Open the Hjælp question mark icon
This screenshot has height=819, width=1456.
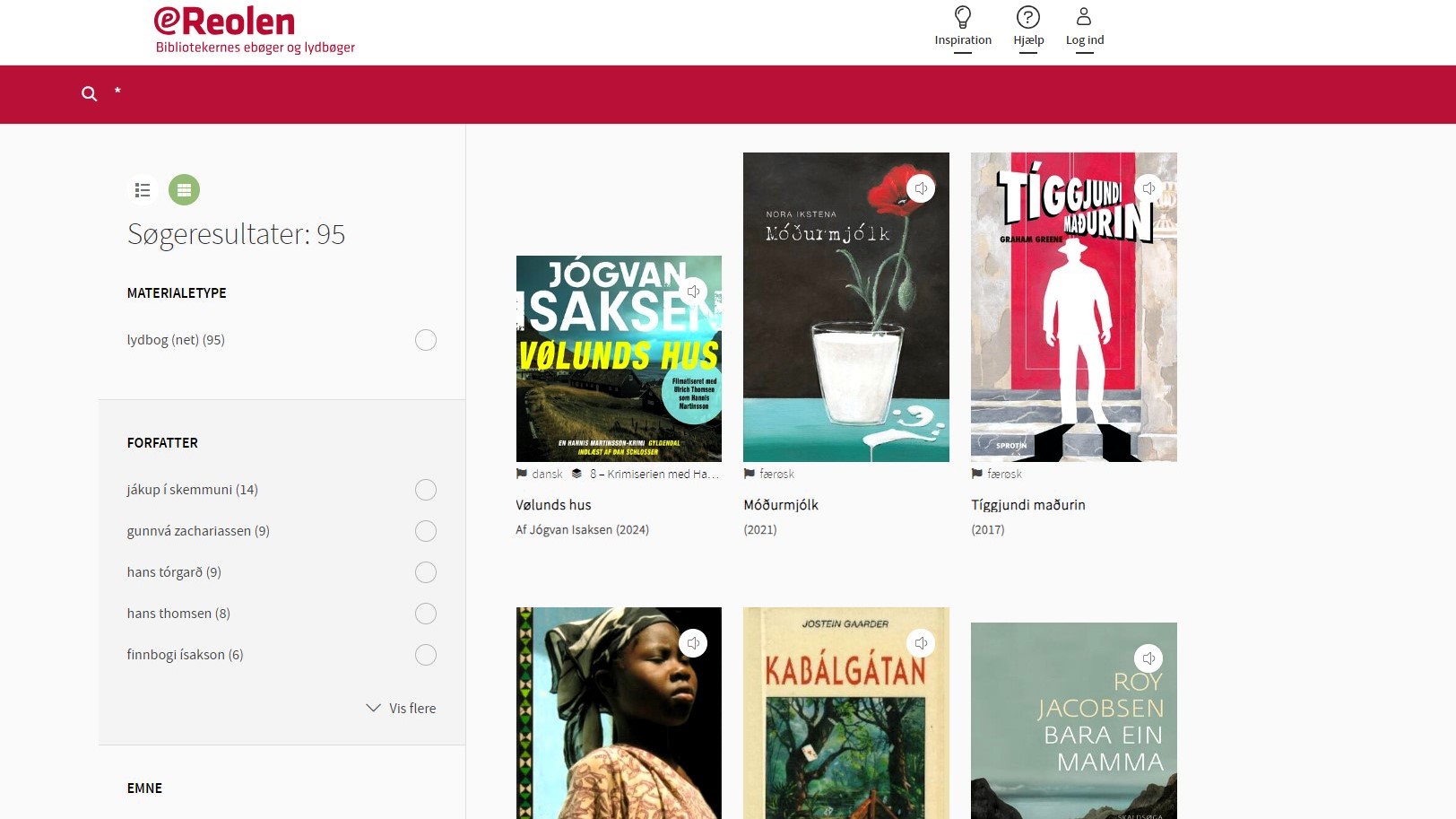coord(1028,17)
